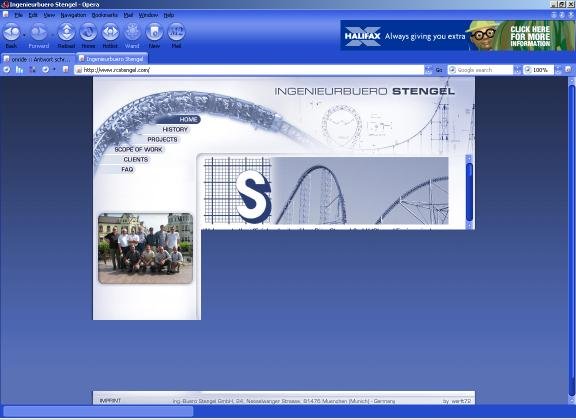Click in the Google search field
This screenshot has width=576, height=420.
coord(481,70)
